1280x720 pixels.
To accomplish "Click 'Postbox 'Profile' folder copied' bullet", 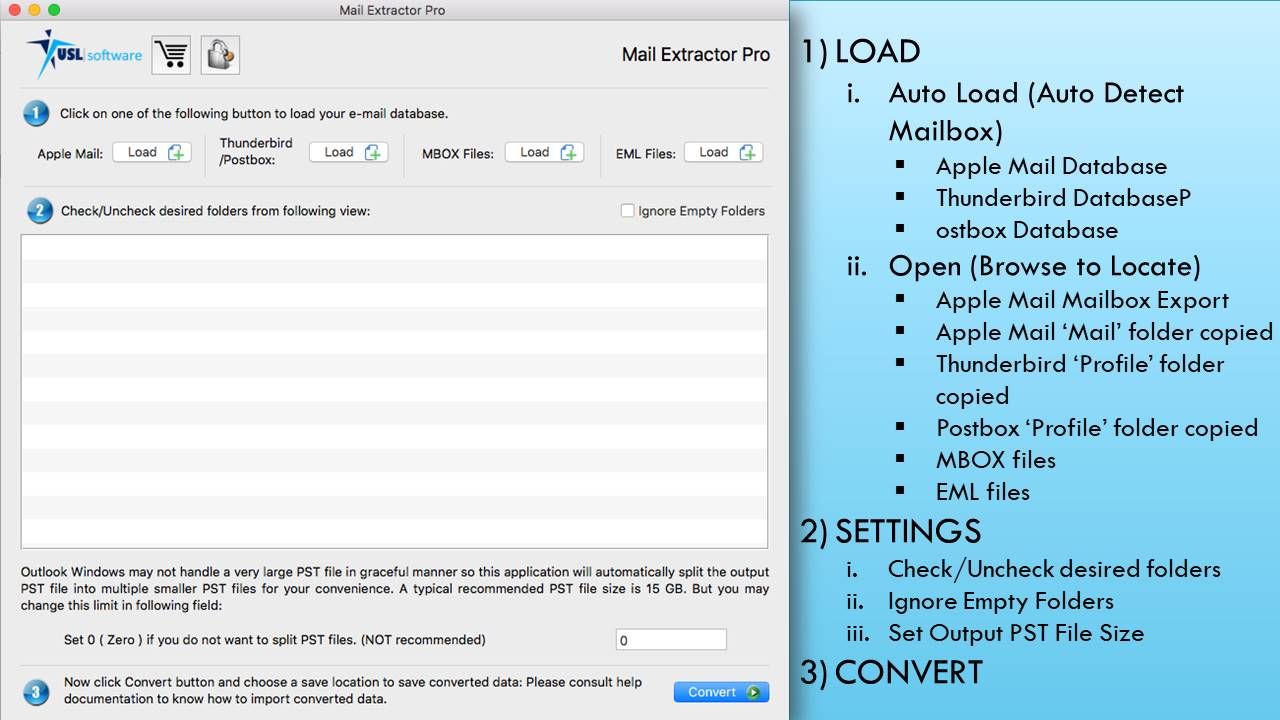I will click(x=1097, y=428).
